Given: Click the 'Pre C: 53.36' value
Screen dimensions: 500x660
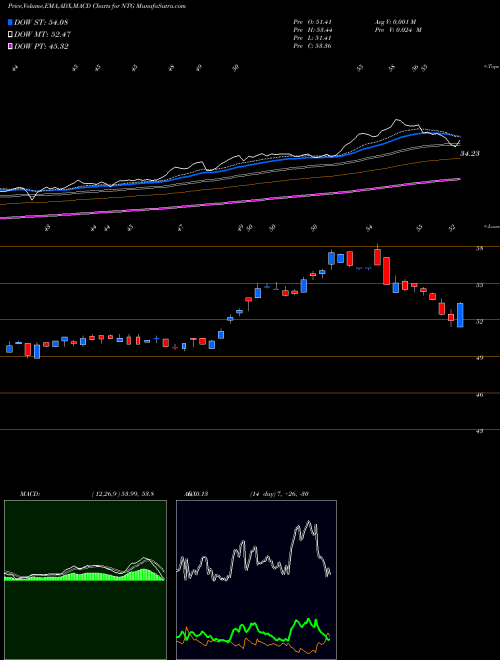Looking at the screenshot, I should click(313, 46).
